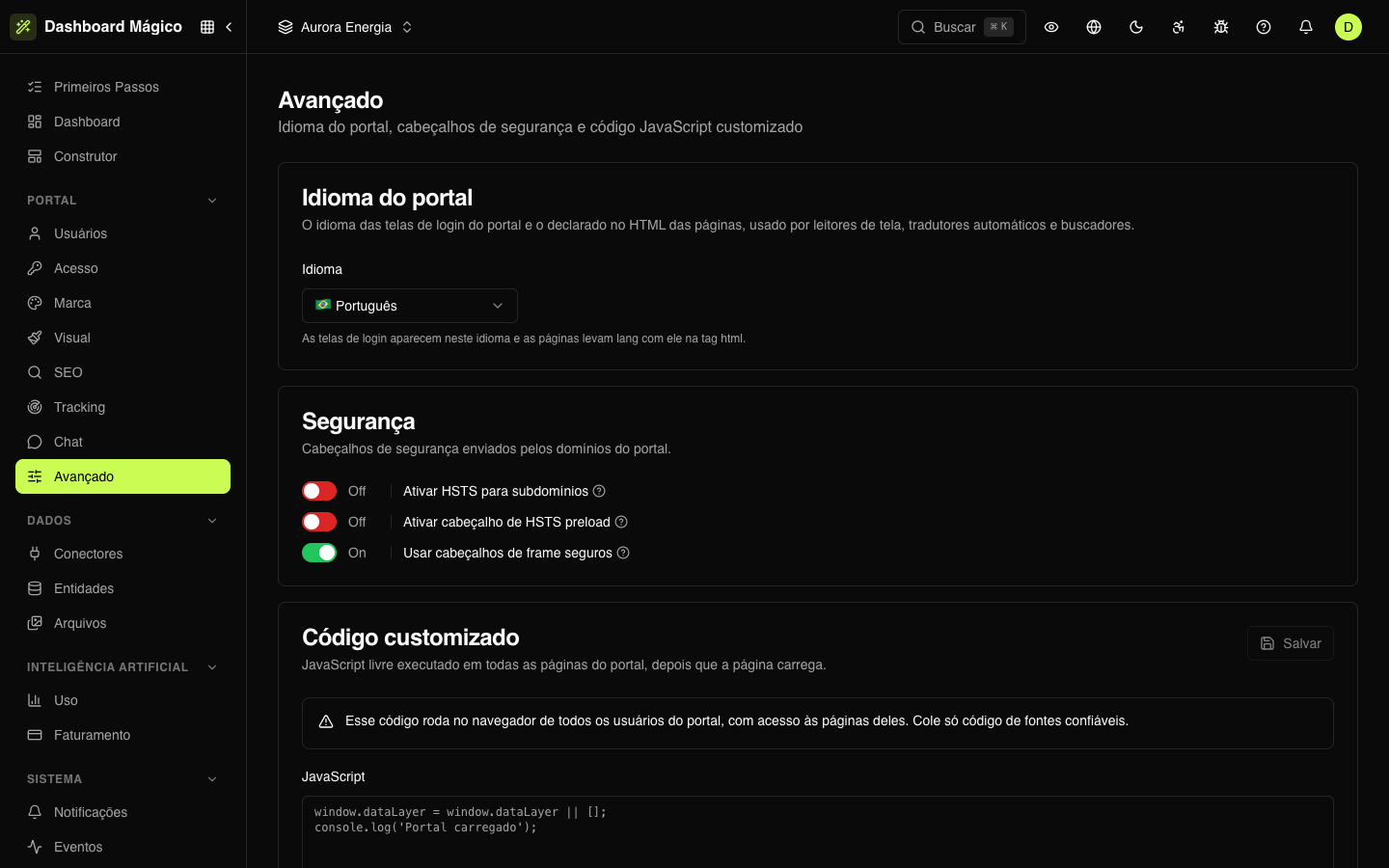Click the Usuários person icon
The width and height of the screenshot is (1389, 868).
point(35,233)
